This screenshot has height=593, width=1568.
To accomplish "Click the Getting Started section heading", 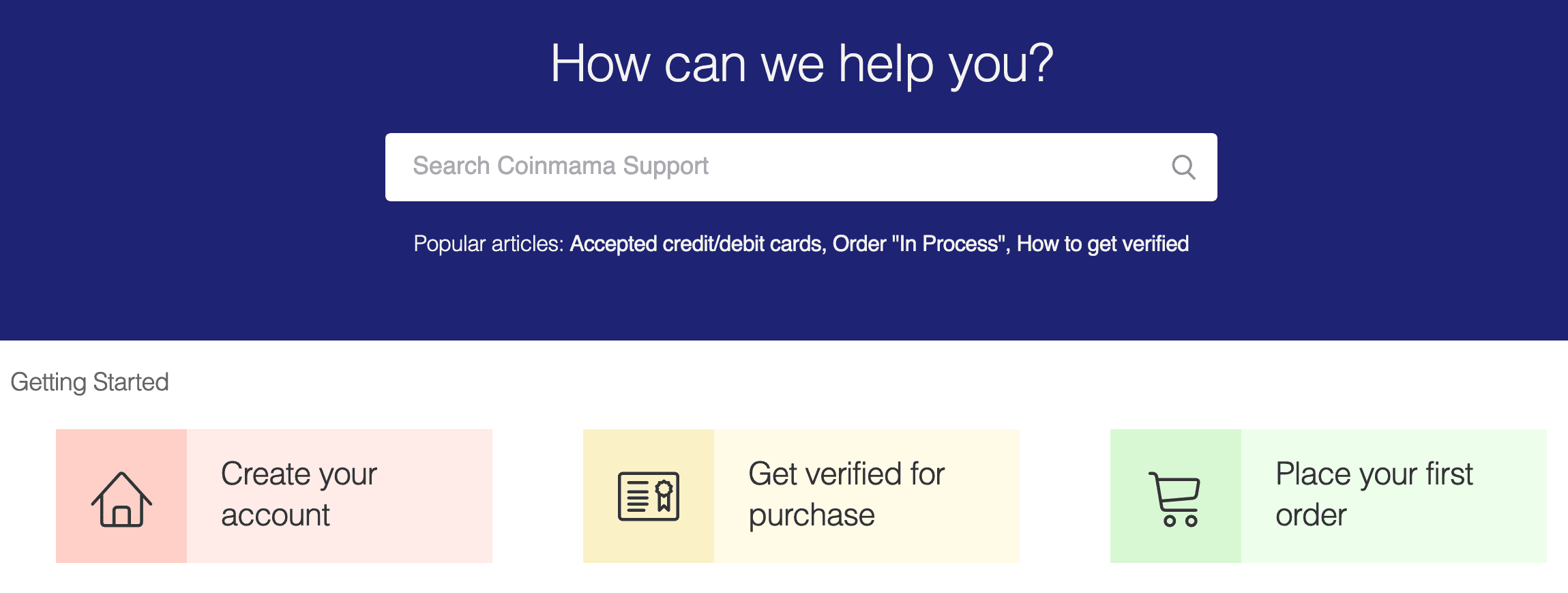I will [x=89, y=382].
